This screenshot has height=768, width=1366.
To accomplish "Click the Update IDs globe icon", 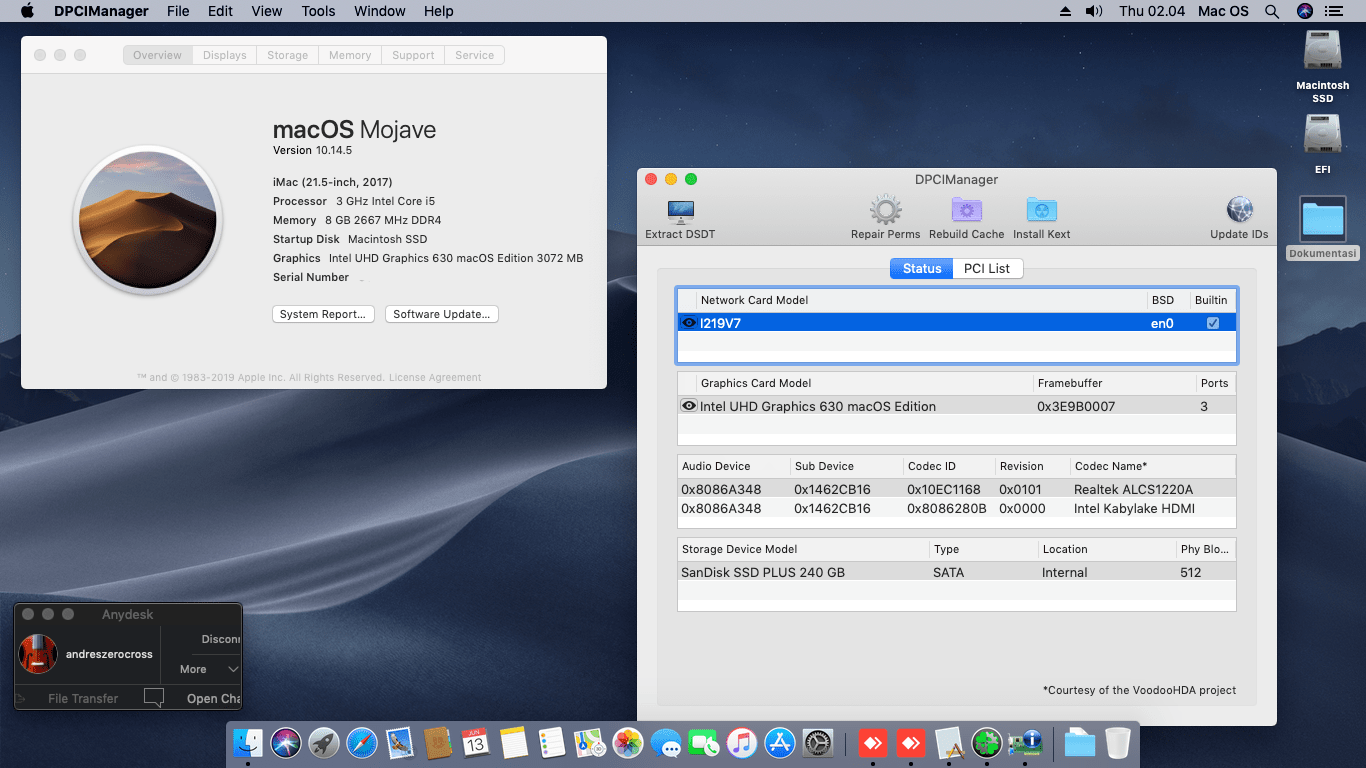I will [1239, 210].
